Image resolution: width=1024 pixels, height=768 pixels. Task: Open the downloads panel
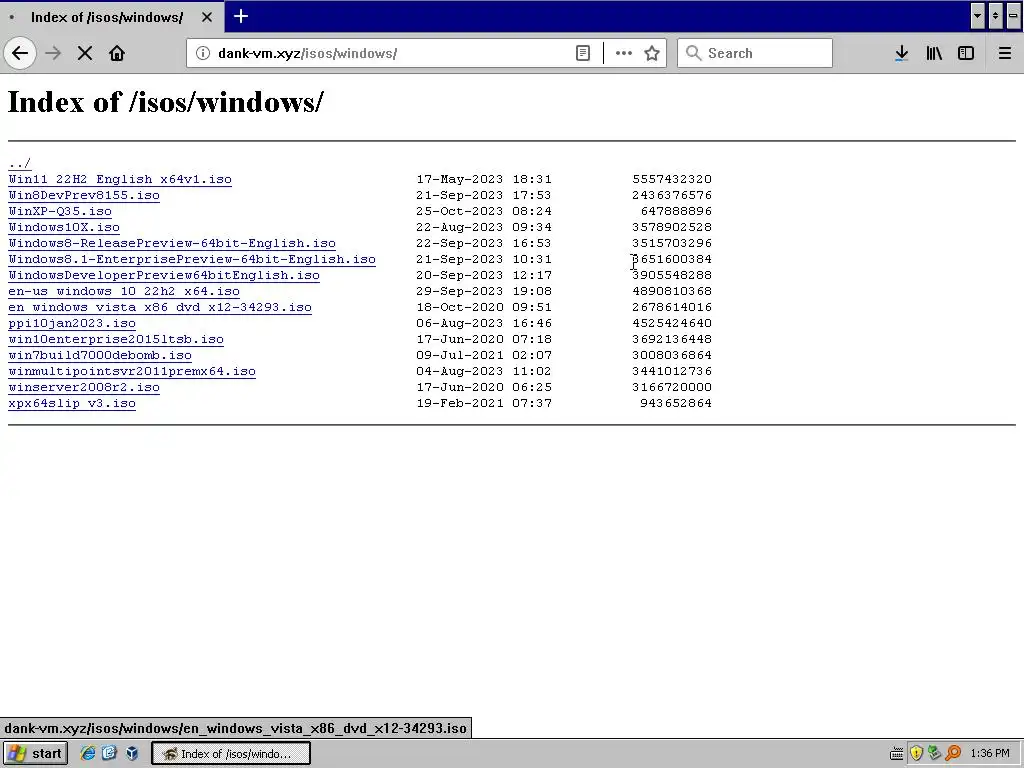901,53
